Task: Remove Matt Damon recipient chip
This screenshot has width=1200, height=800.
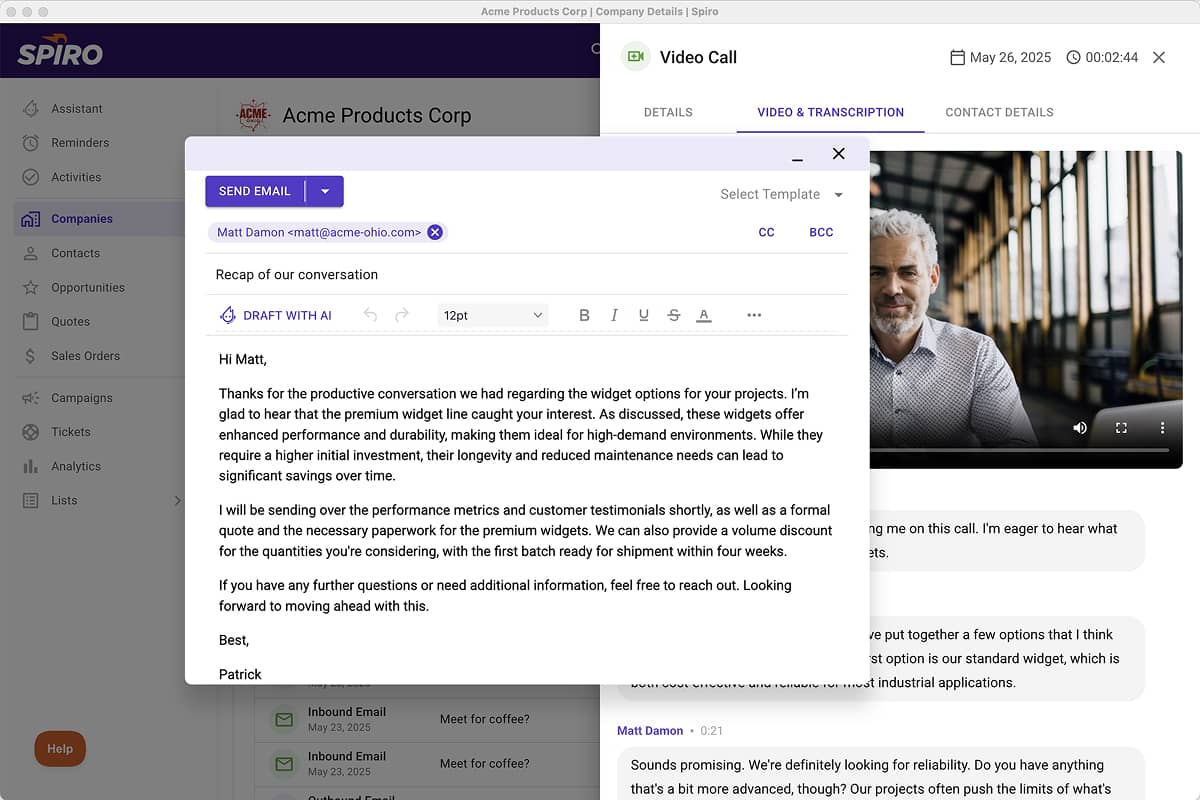Action: [x=435, y=232]
